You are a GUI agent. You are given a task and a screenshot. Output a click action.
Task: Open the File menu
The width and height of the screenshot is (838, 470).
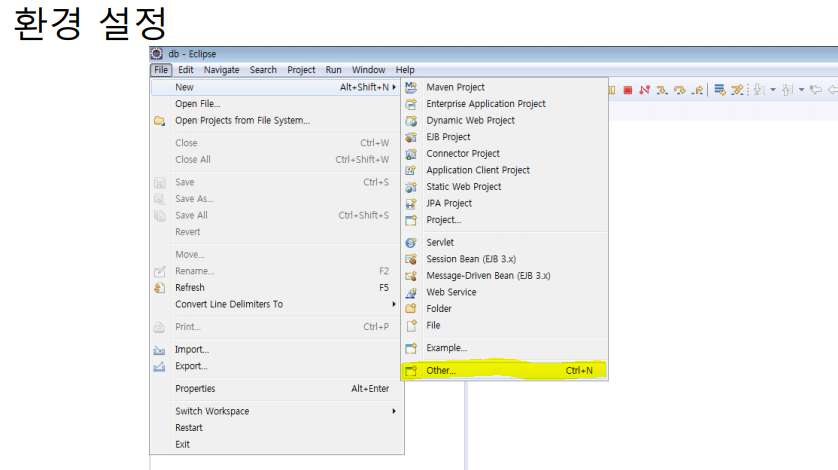point(161,70)
